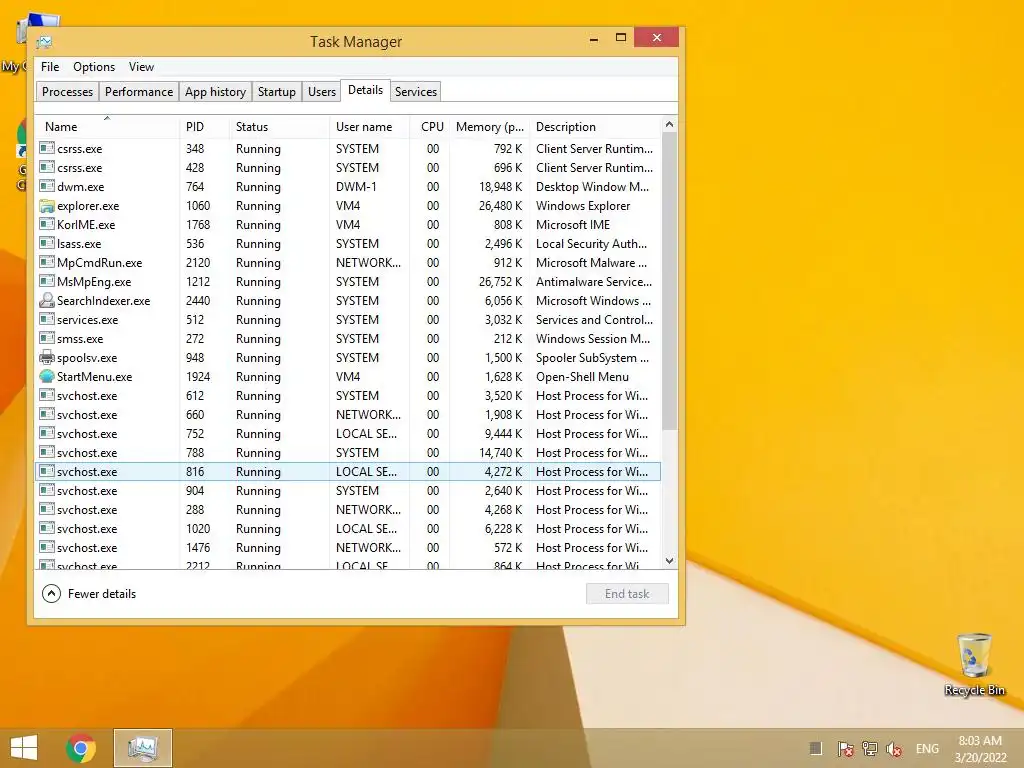Image resolution: width=1024 pixels, height=768 pixels.
Task: Click the services.exe process icon
Action: click(46, 319)
